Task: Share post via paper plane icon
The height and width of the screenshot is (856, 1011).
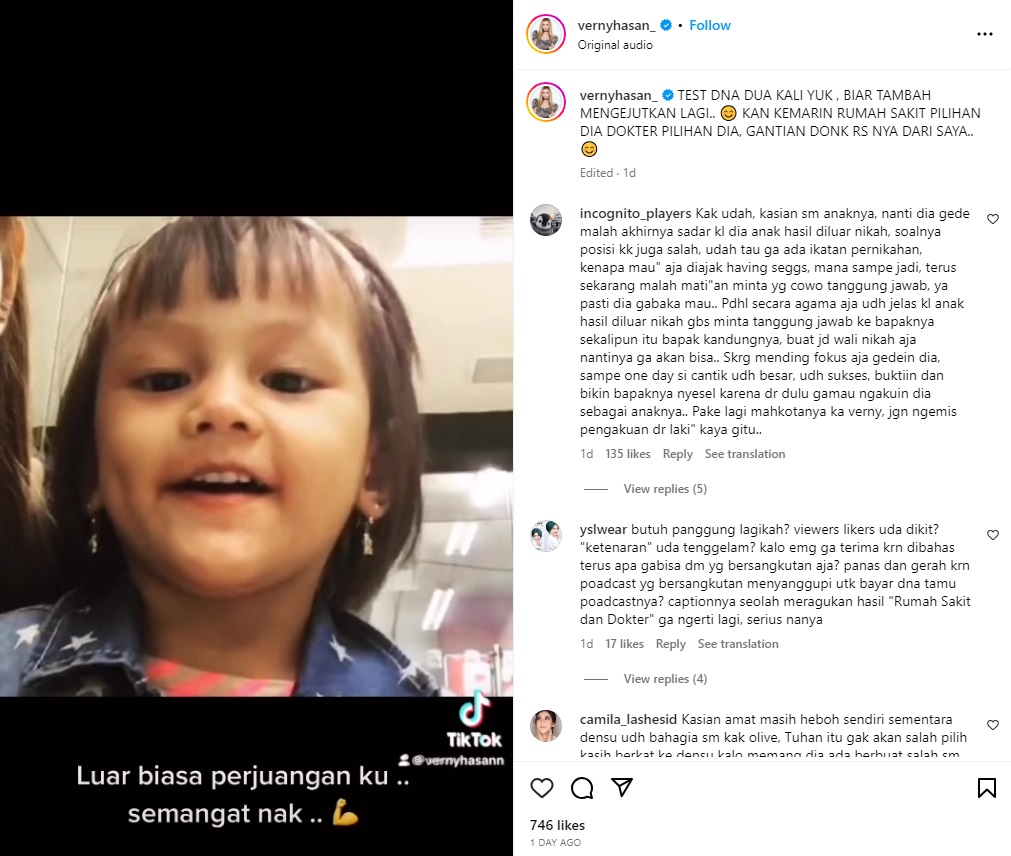Action: tap(622, 787)
